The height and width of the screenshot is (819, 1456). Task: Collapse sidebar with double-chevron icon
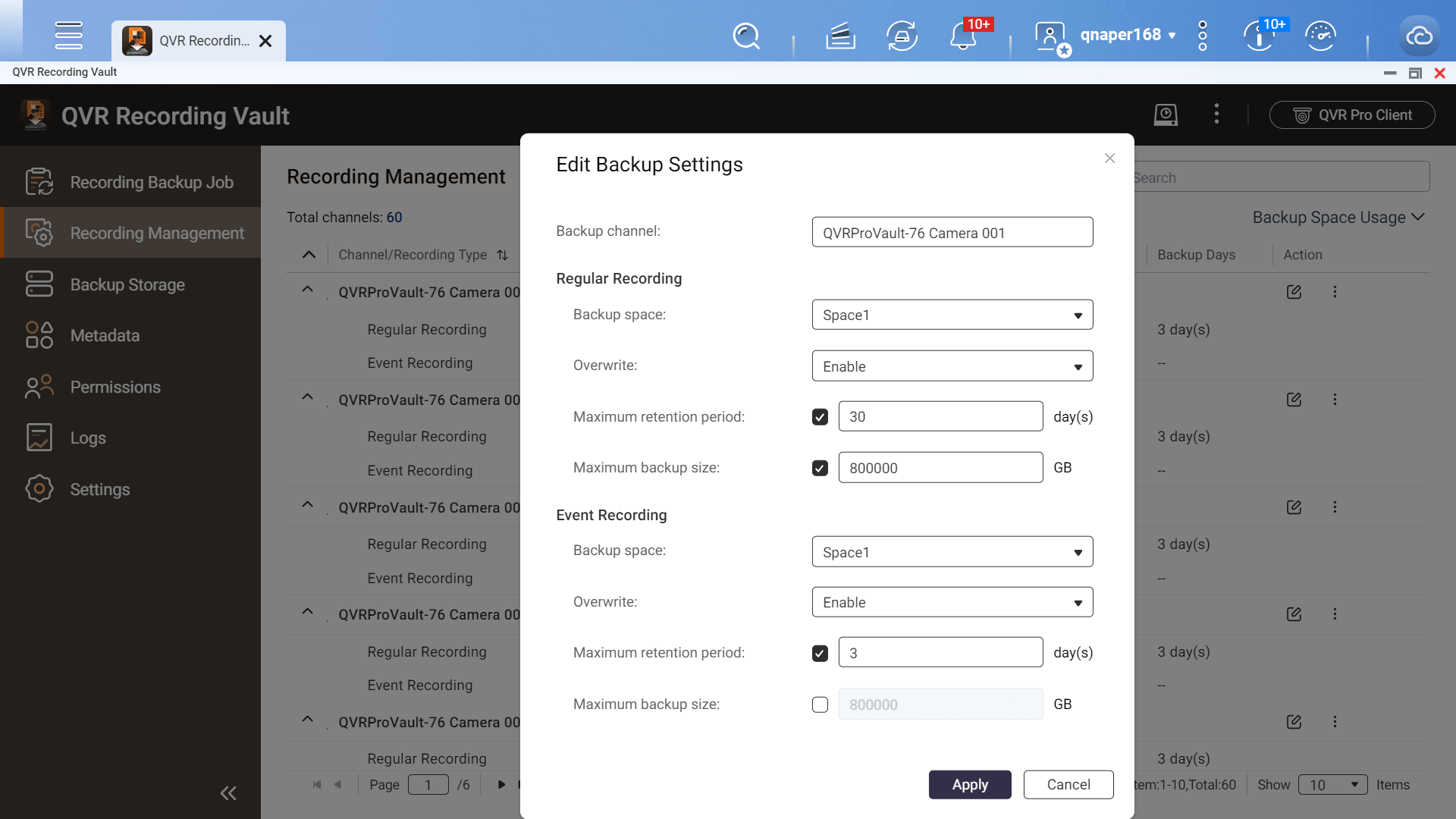tap(228, 793)
